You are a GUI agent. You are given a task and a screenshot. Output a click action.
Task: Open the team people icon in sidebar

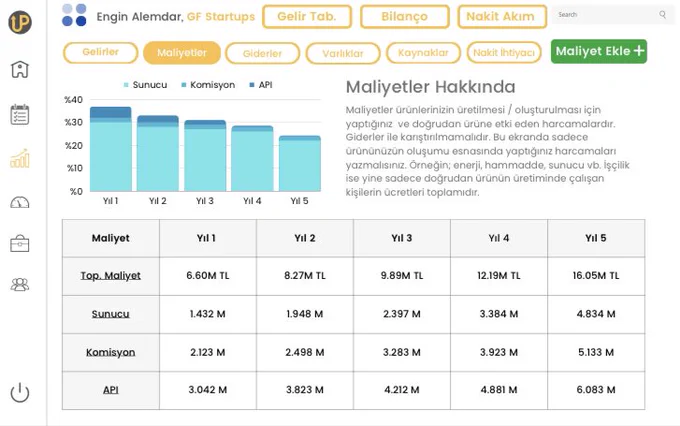tap(20, 285)
